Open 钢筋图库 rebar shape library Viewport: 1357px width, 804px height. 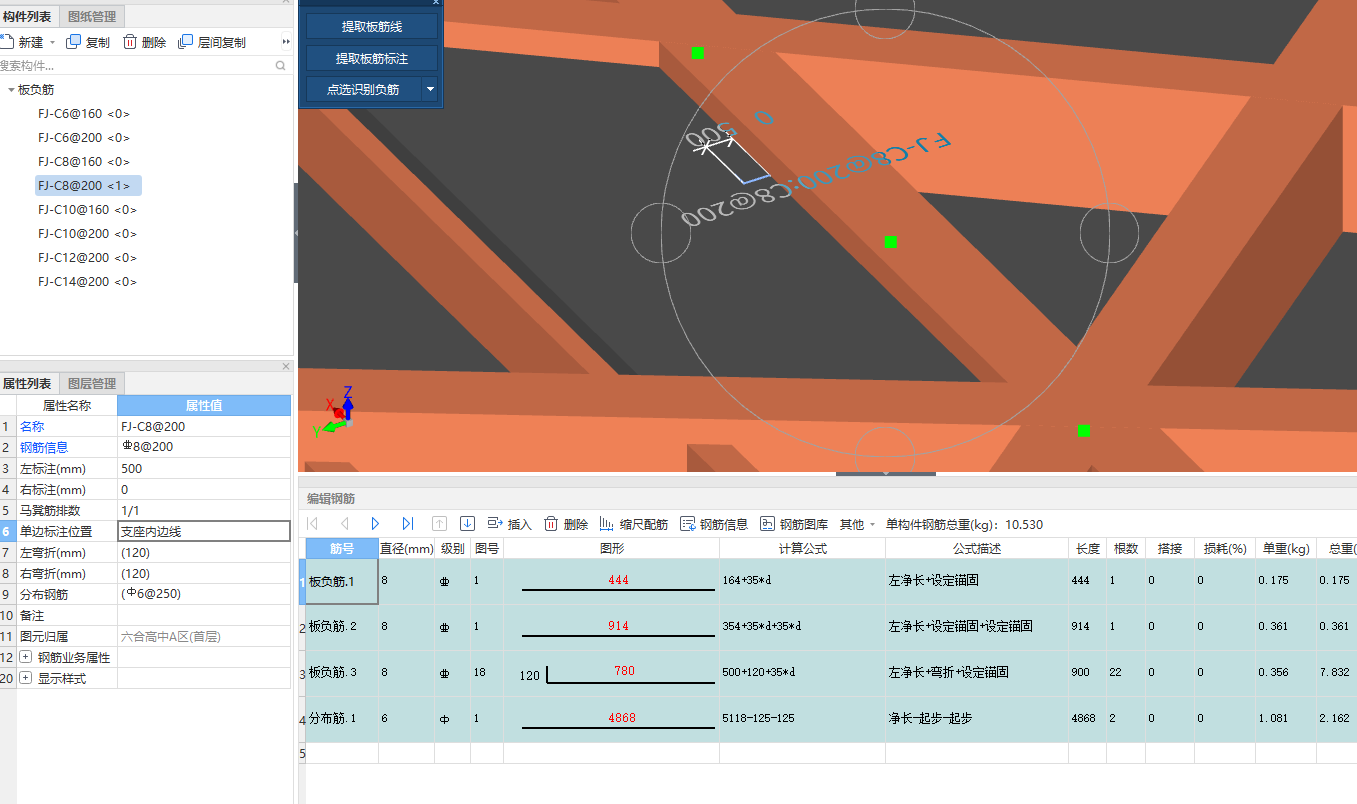click(x=794, y=524)
